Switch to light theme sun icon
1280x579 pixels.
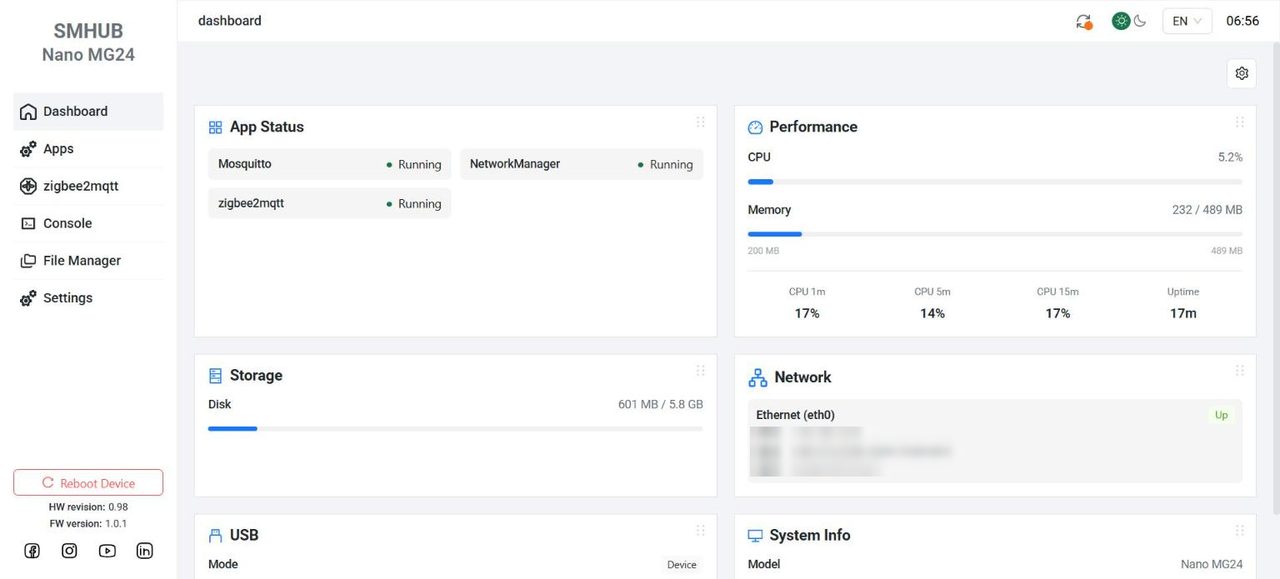(1121, 21)
